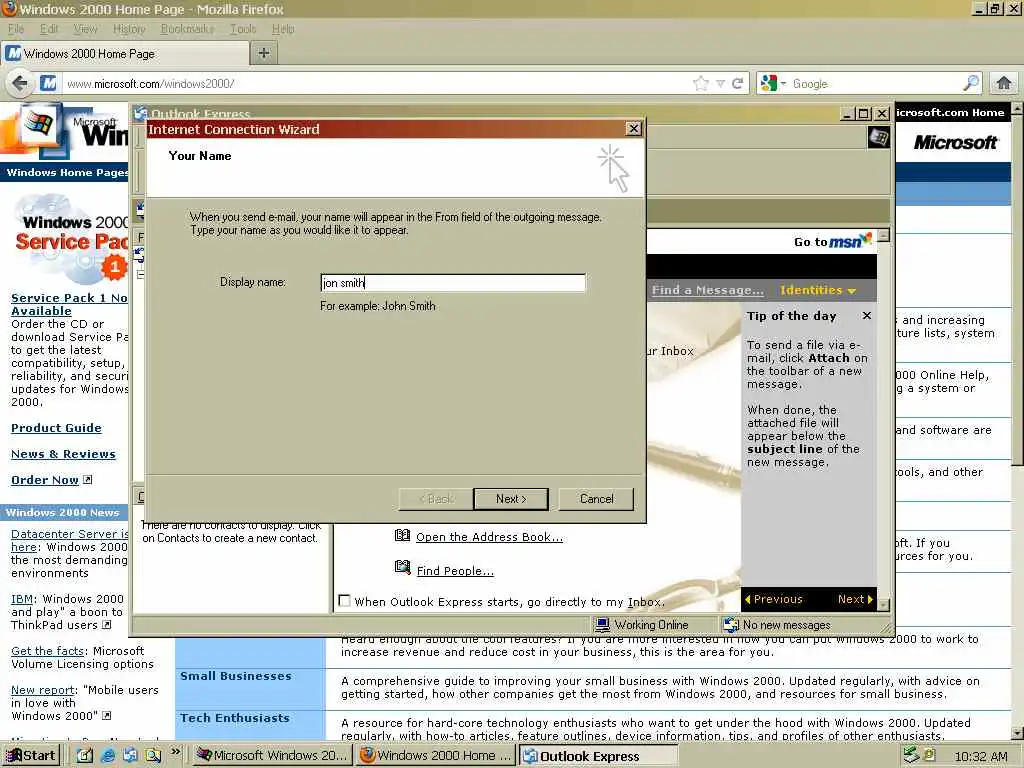Click the Find a Message link

click(x=707, y=290)
